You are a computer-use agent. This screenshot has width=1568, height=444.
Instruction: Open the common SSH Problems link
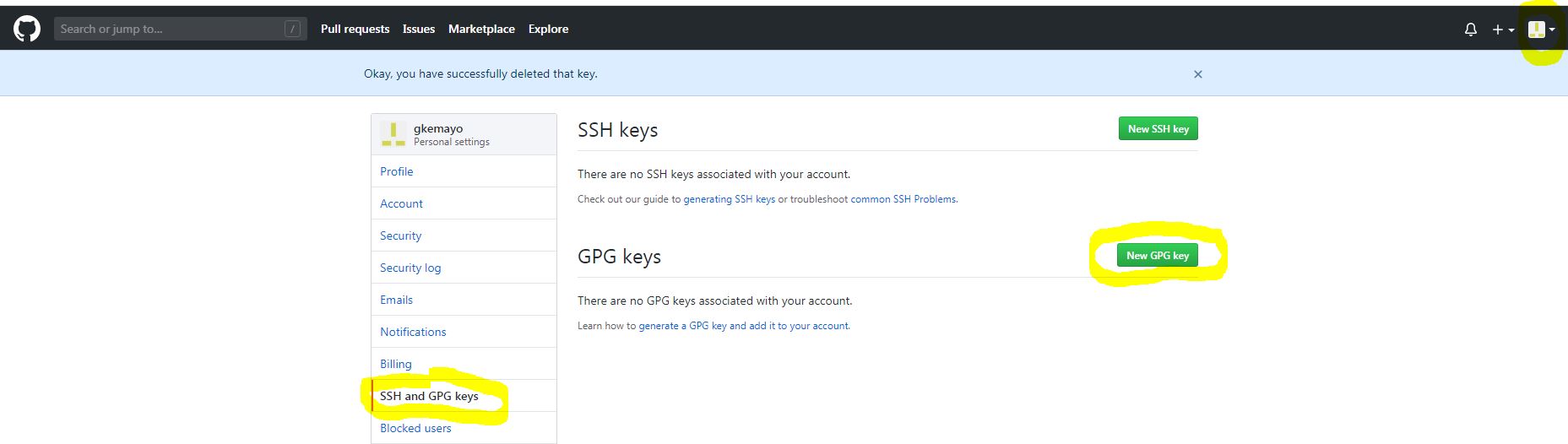click(x=903, y=199)
